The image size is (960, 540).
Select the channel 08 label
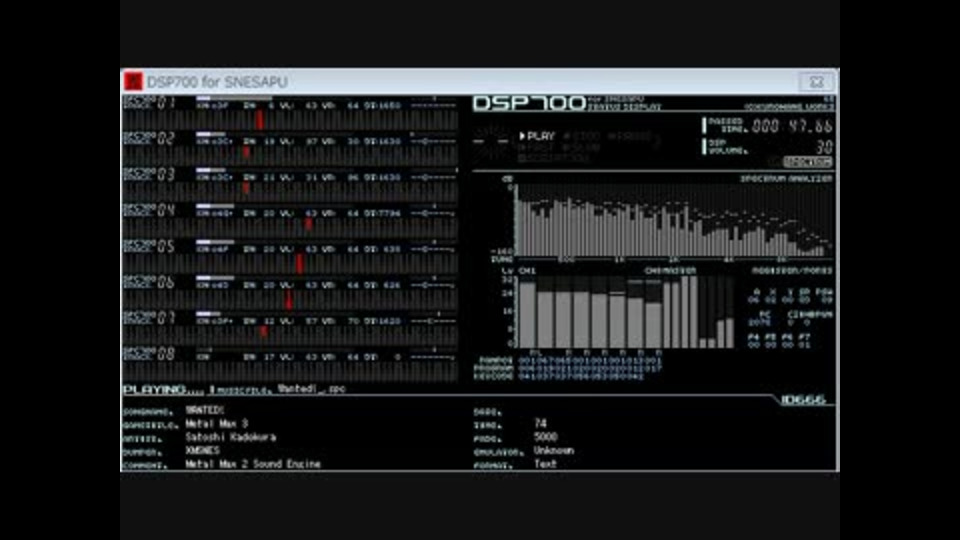pos(150,354)
